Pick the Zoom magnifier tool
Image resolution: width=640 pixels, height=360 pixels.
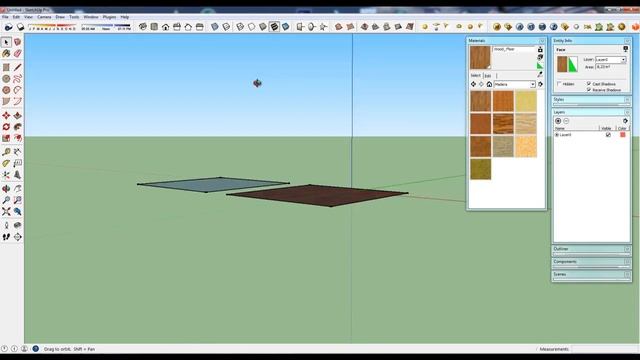coord(6,200)
